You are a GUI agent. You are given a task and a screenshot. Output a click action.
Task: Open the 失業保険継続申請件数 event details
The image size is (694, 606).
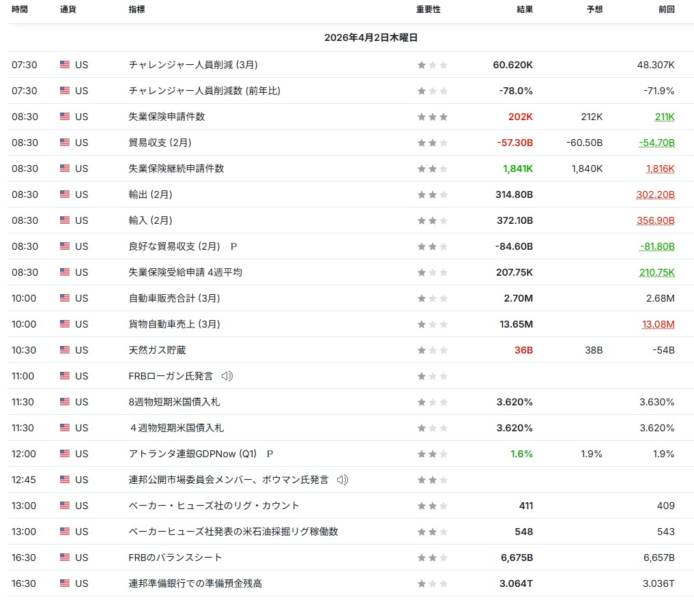click(x=176, y=169)
